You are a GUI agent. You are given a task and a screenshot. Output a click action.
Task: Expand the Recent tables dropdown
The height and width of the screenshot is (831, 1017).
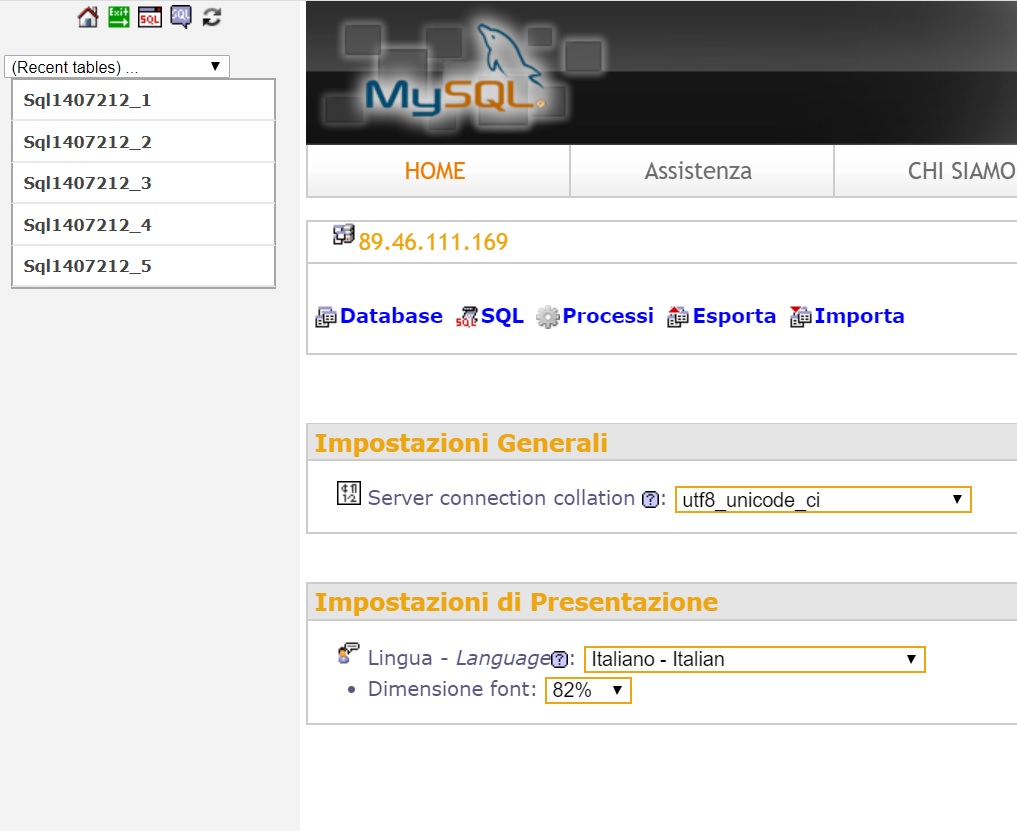[117, 67]
